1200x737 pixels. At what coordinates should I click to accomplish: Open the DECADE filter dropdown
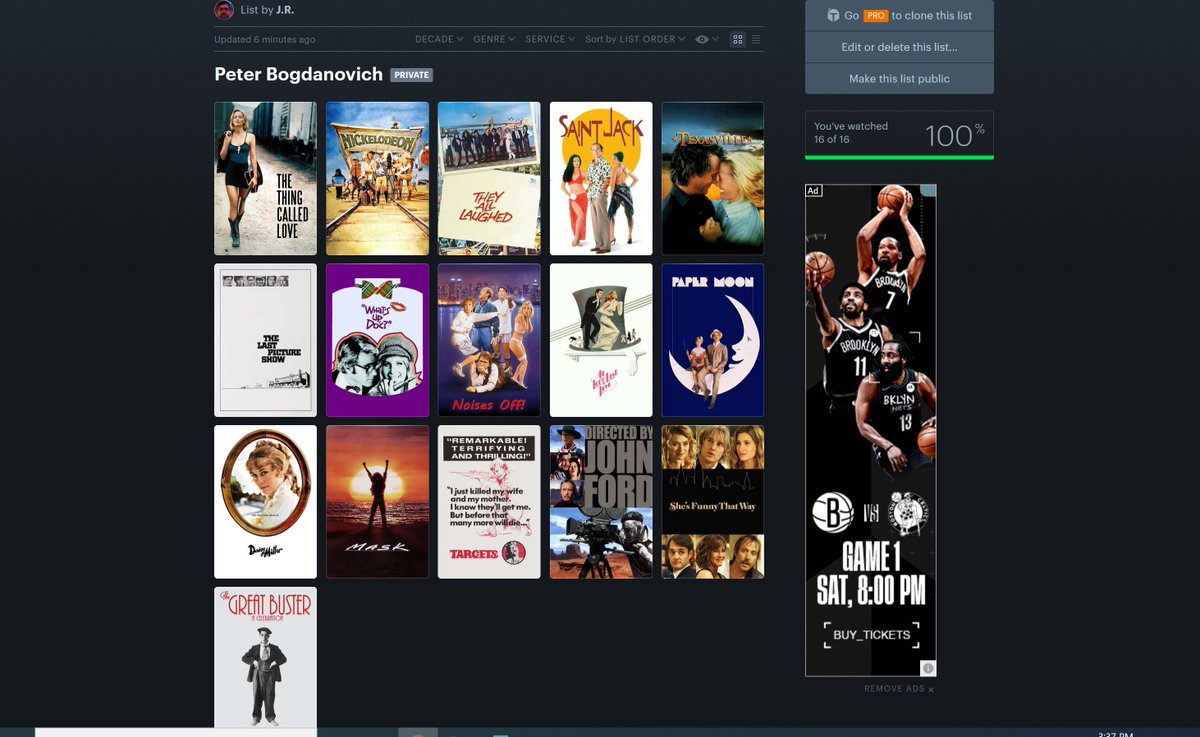[439, 39]
